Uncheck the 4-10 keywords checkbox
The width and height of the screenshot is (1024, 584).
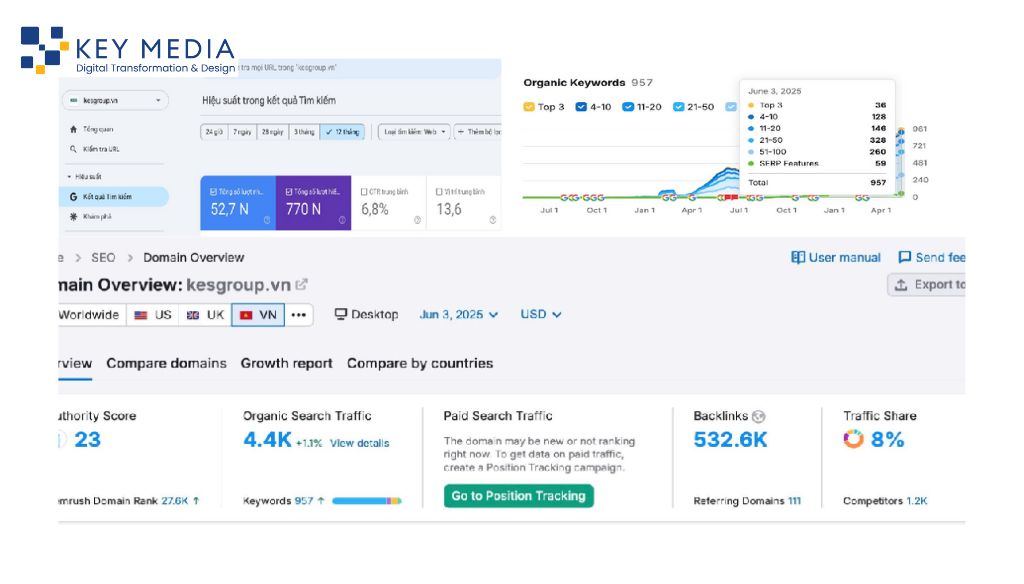pyautogui.click(x=581, y=106)
